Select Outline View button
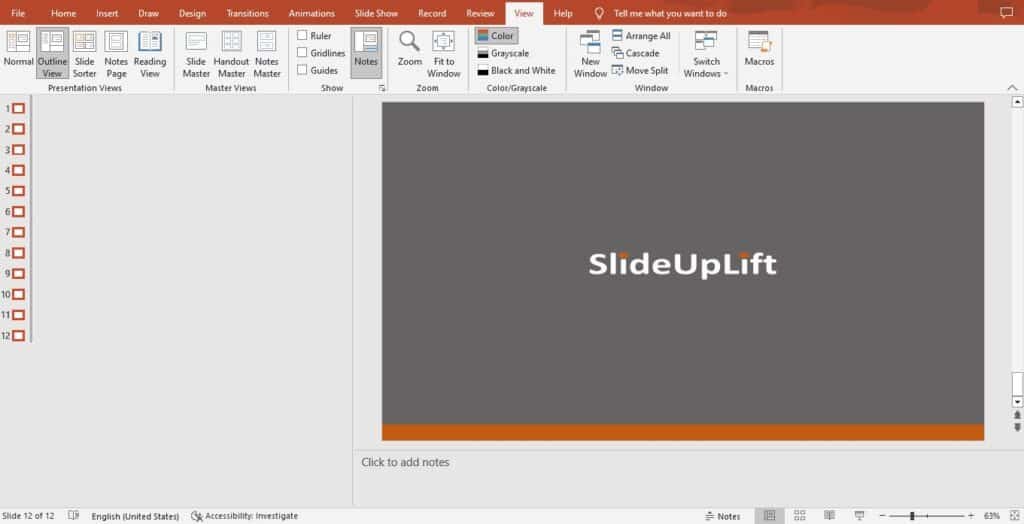This screenshot has width=1024, height=524. [52, 53]
